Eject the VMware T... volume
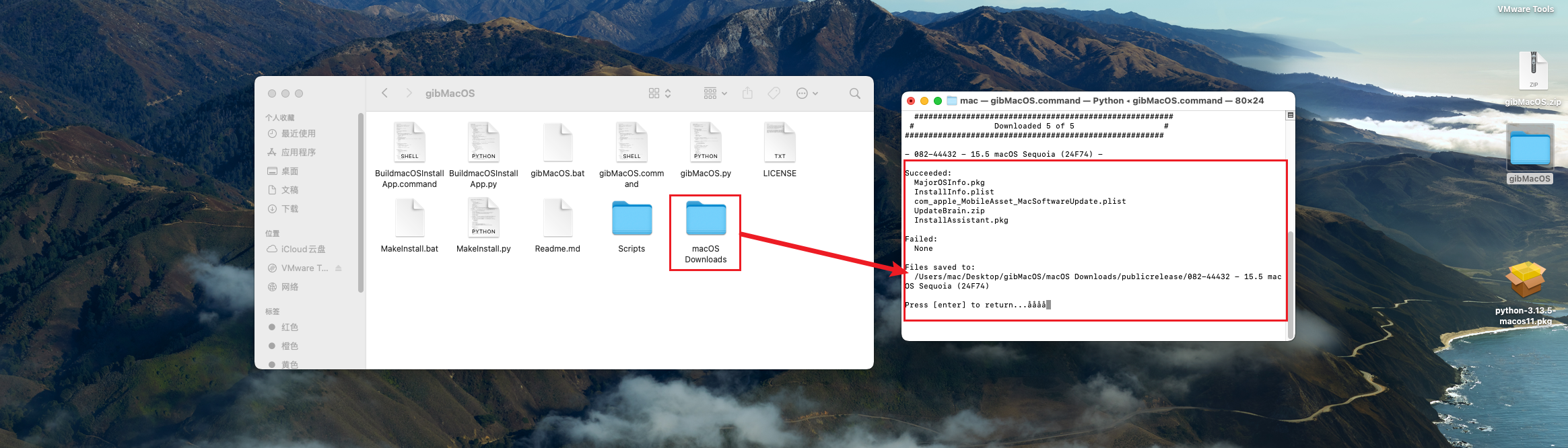The image size is (1568, 448). [339, 268]
